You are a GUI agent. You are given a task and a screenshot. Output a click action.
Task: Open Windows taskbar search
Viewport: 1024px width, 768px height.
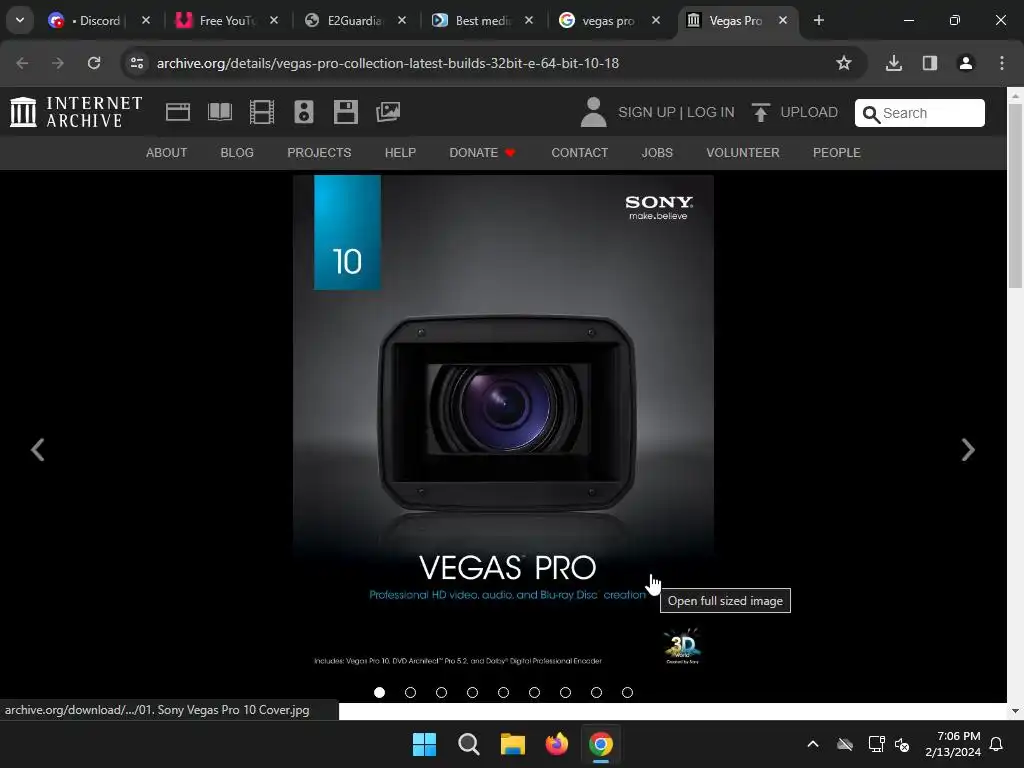click(468, 744)
